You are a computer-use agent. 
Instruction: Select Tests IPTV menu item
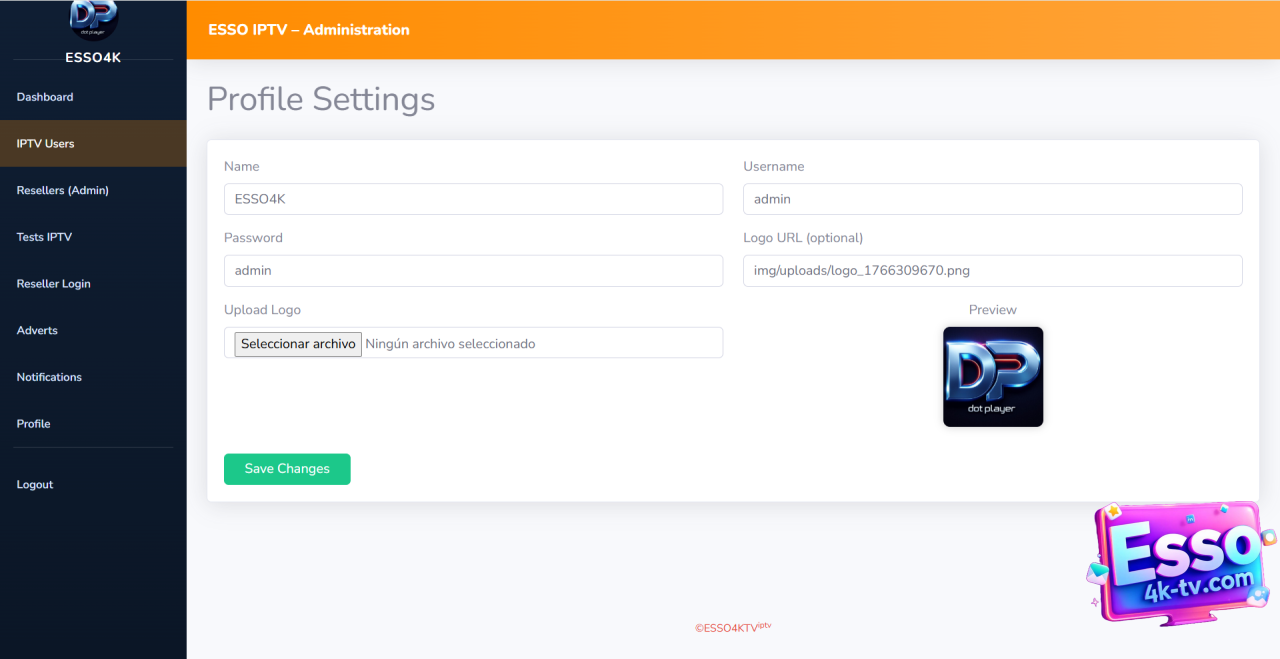click(x=44, y=237)
